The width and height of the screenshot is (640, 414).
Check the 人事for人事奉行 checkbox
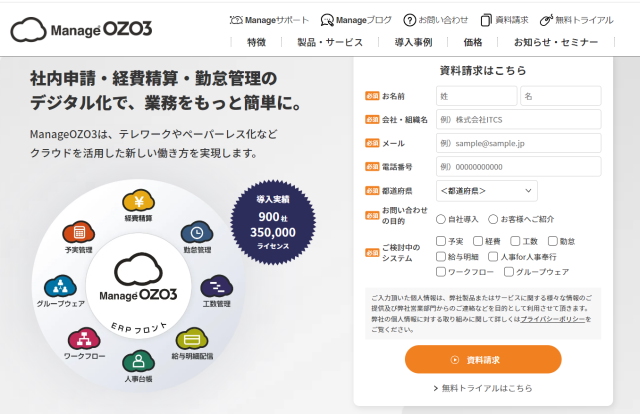[493, 256]
